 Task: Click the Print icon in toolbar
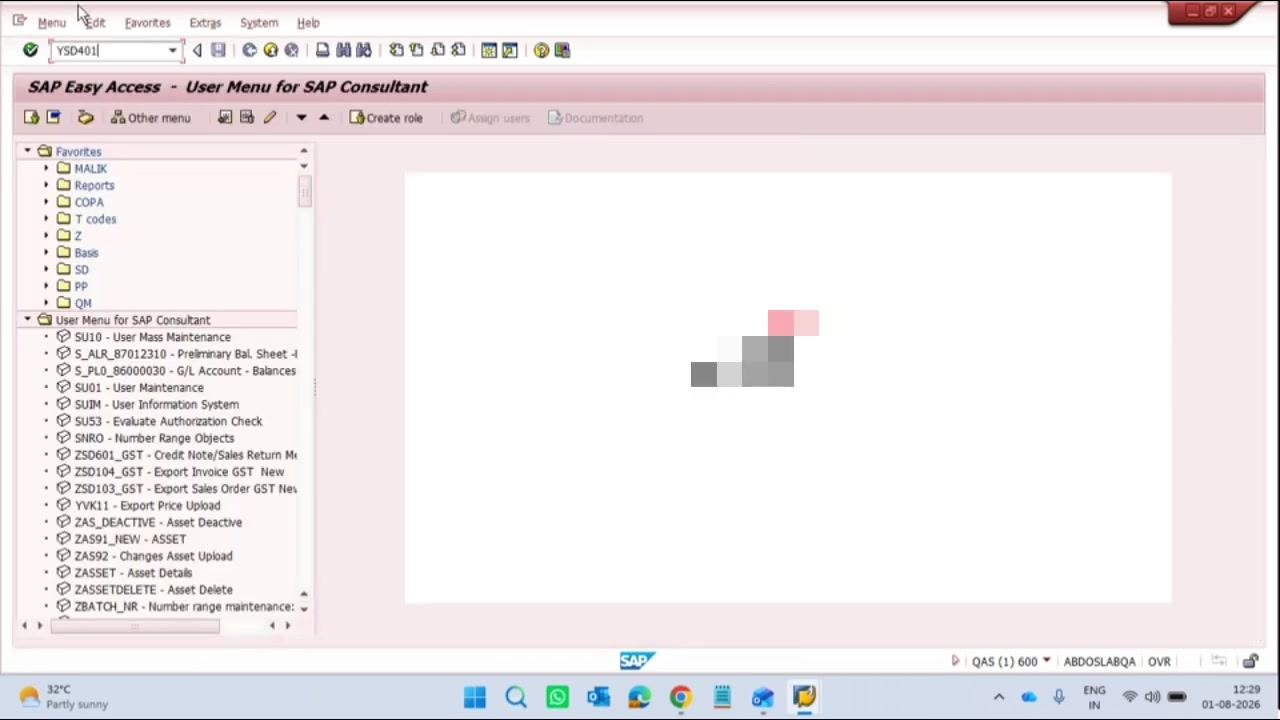[322, 50]
